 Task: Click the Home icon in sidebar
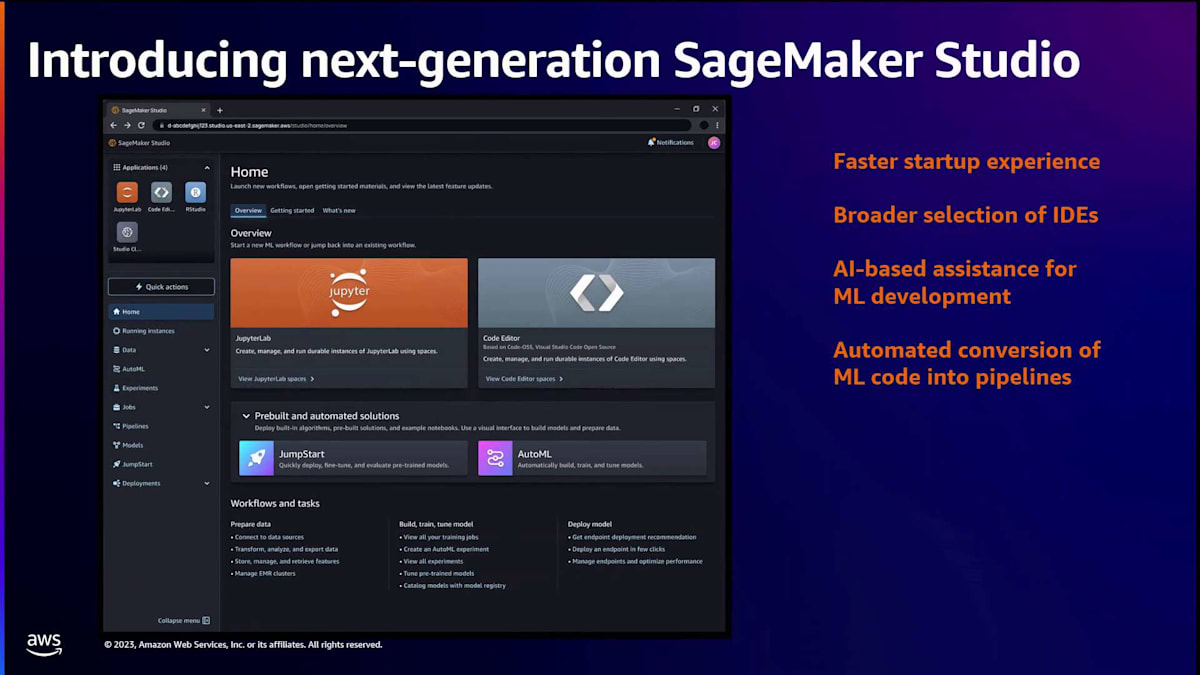pyautogui.click(x=117, y=311)
